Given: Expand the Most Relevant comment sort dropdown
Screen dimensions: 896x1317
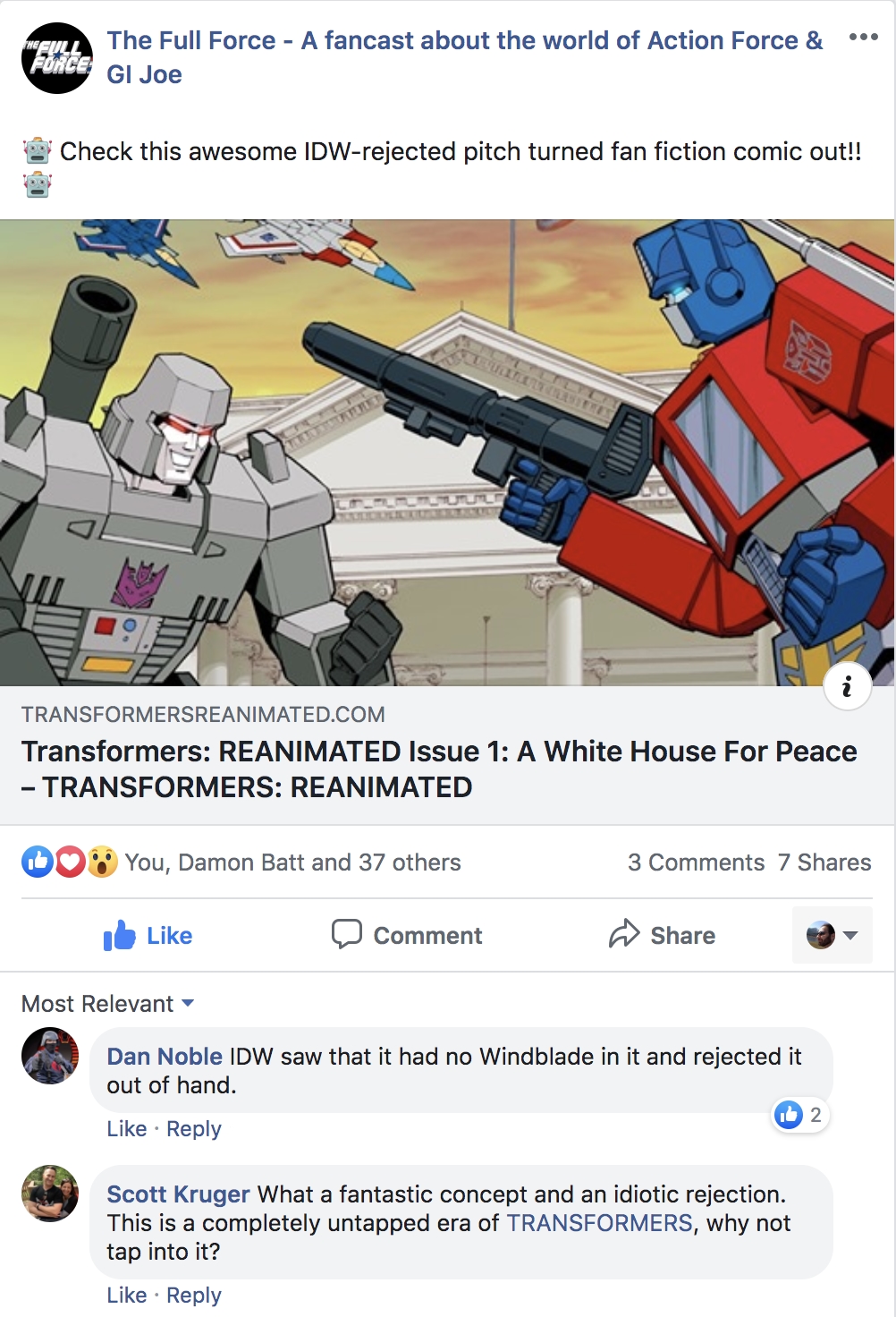Looking at the screenshot, I should coord(108,1004).
